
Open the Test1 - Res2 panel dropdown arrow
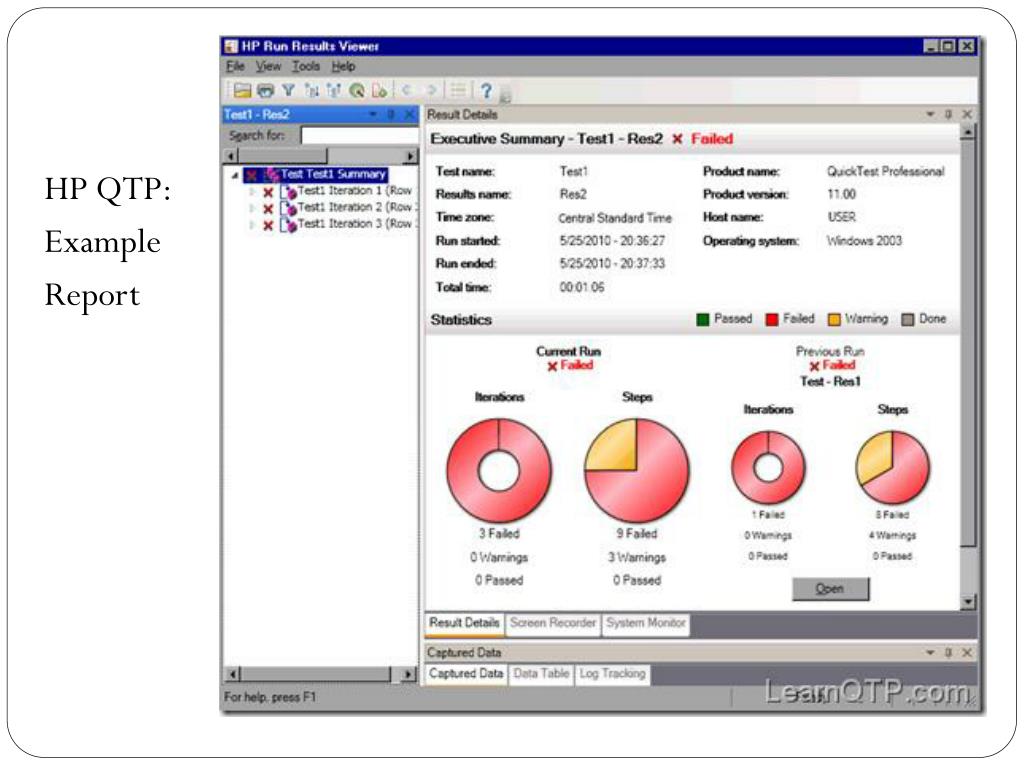coord(373,114)
